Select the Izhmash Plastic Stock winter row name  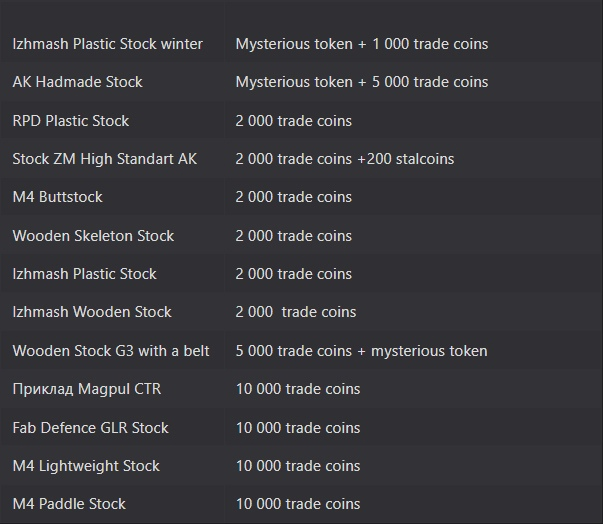tap(108, 44)
